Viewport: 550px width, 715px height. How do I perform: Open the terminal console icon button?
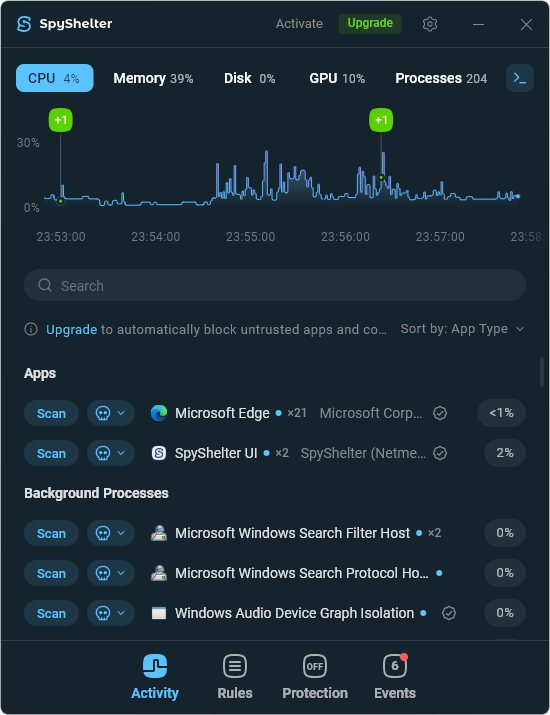pos(520,78)
